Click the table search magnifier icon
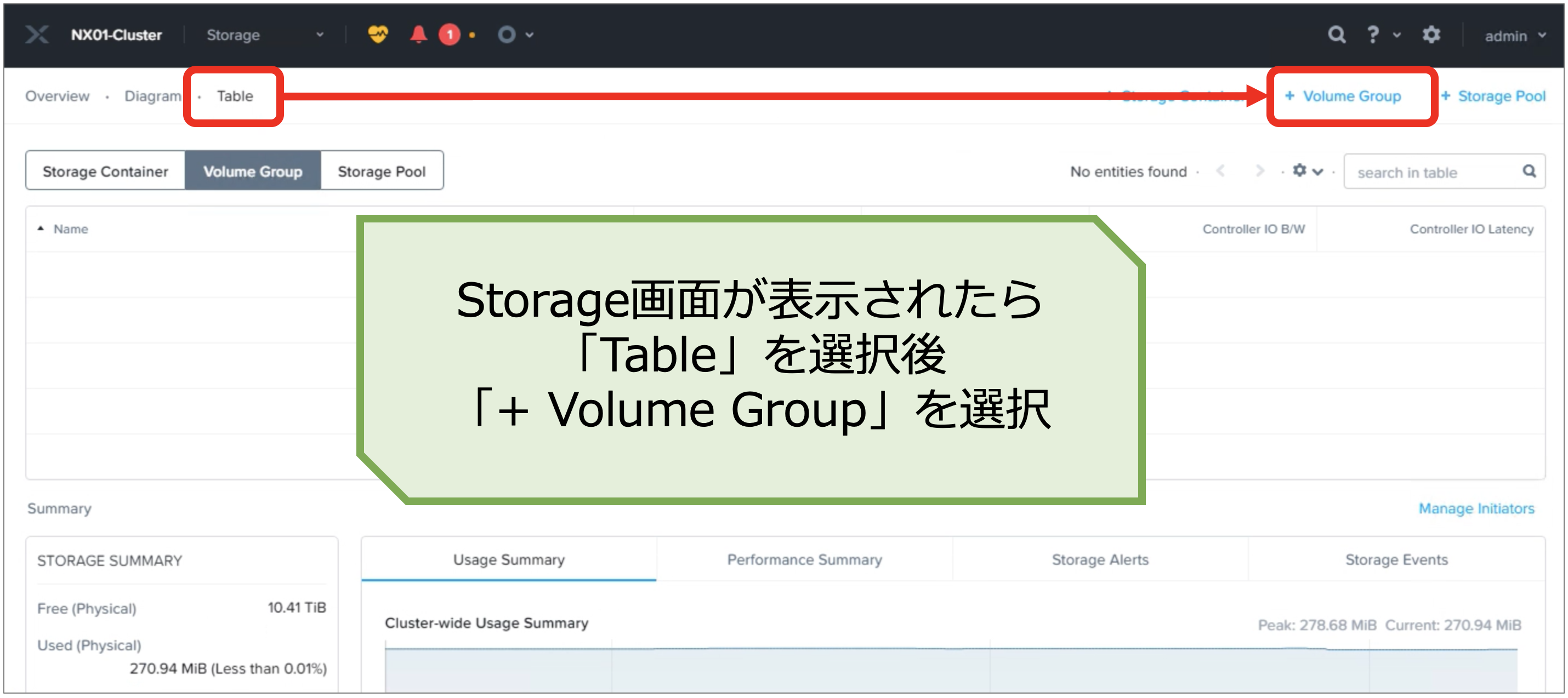1568x698 pixels. coord(1529,171)
